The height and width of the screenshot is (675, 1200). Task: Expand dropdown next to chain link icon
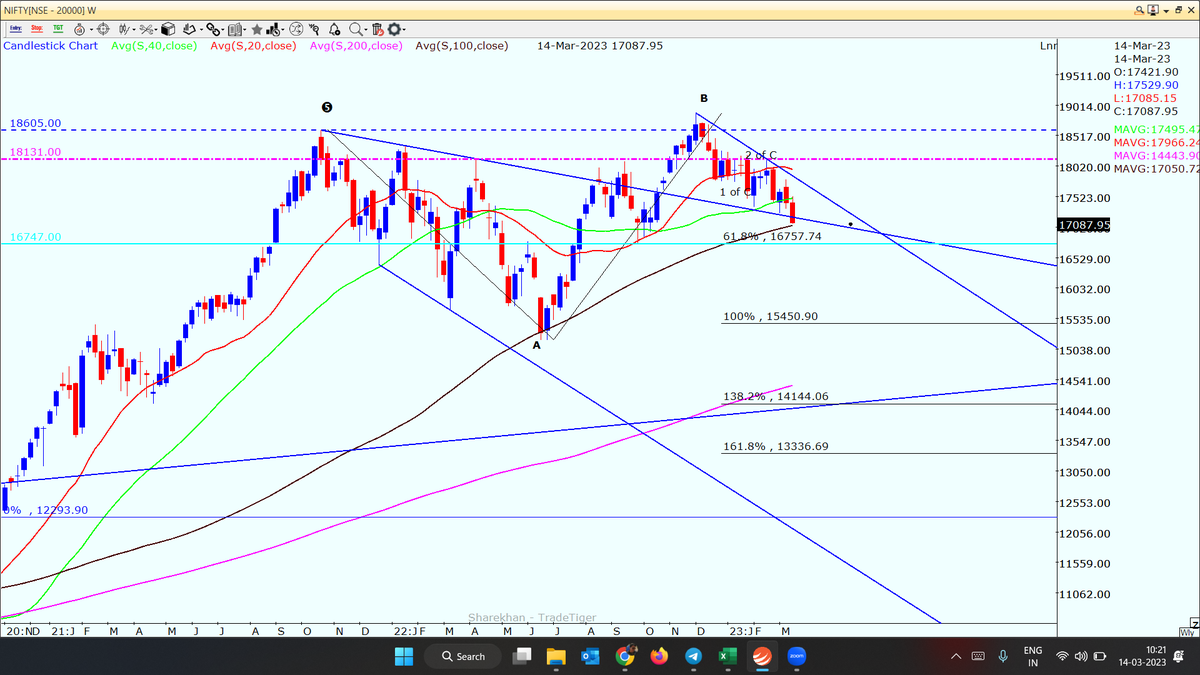pyautogui.click(x=223, y=30)
